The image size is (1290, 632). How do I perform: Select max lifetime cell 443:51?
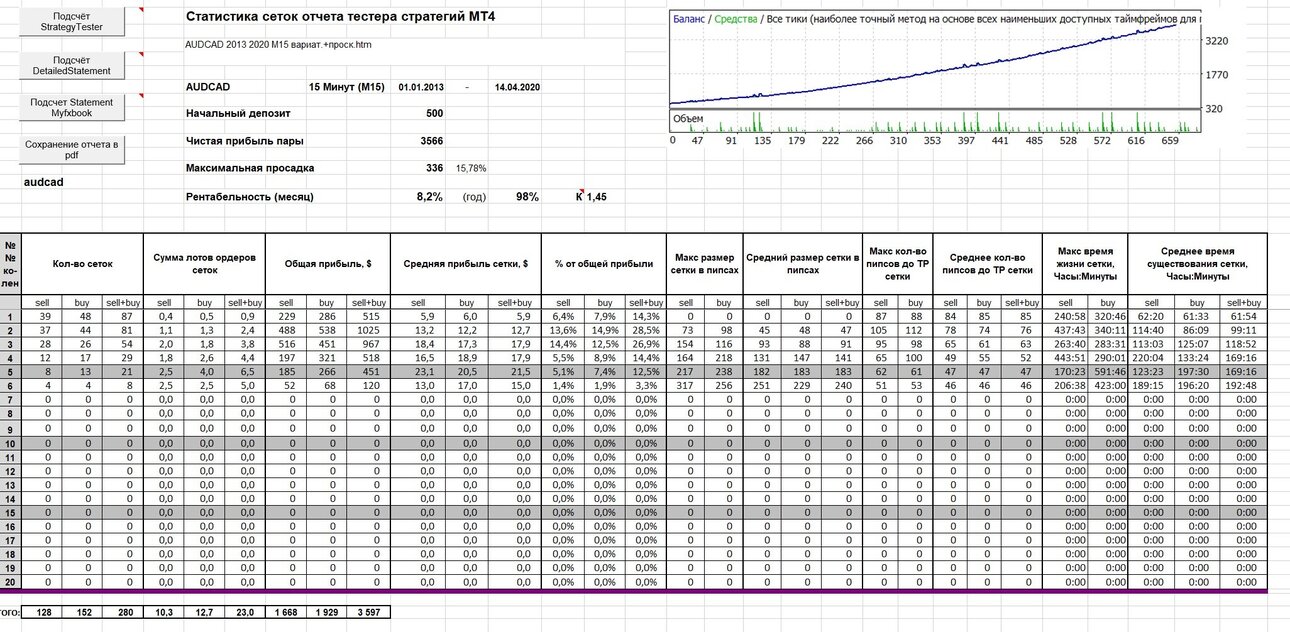click(1064, 358)
